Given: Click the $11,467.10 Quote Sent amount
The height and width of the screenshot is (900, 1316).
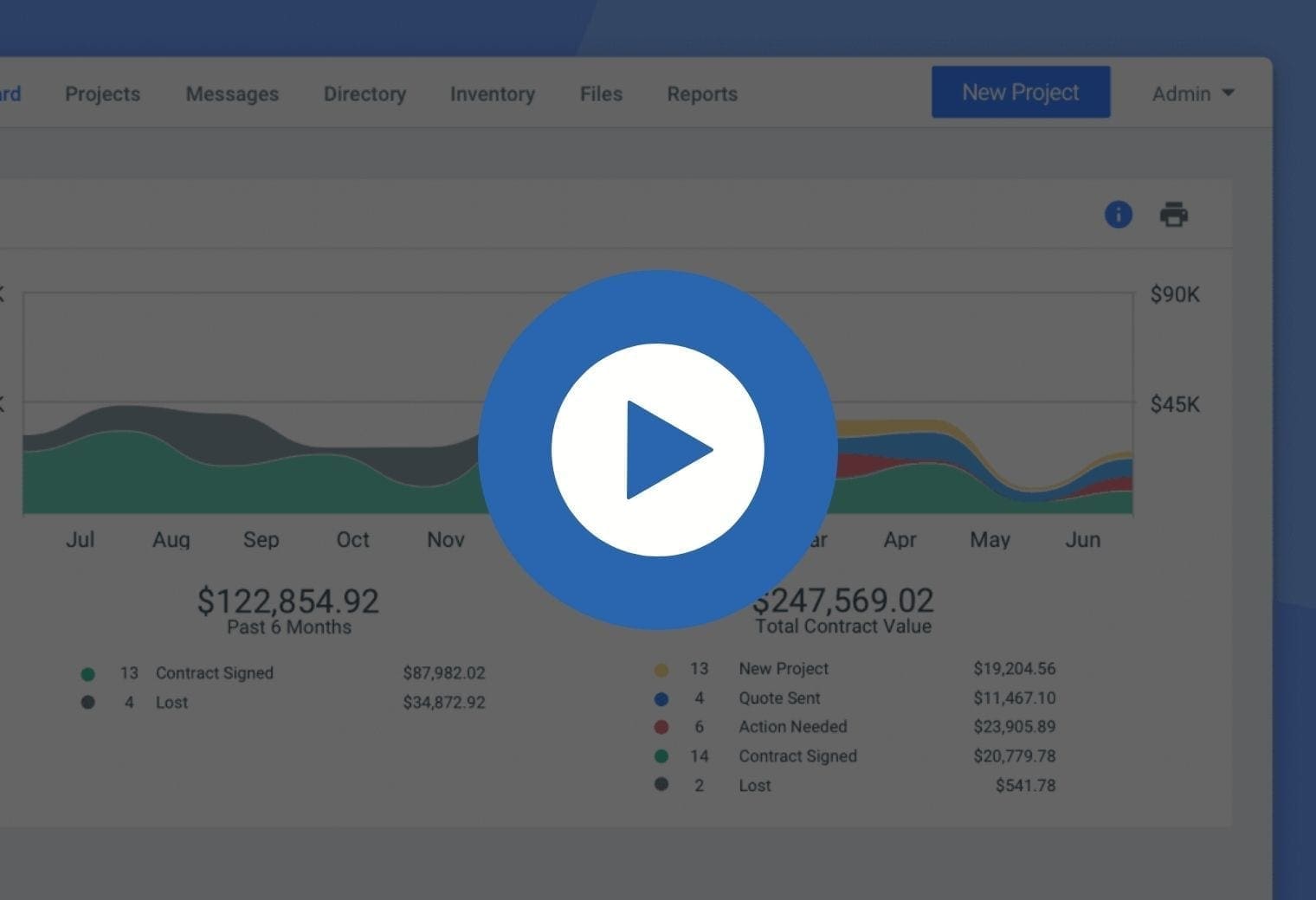Looking at the screenshot, I should click(x=1015, y=698).
